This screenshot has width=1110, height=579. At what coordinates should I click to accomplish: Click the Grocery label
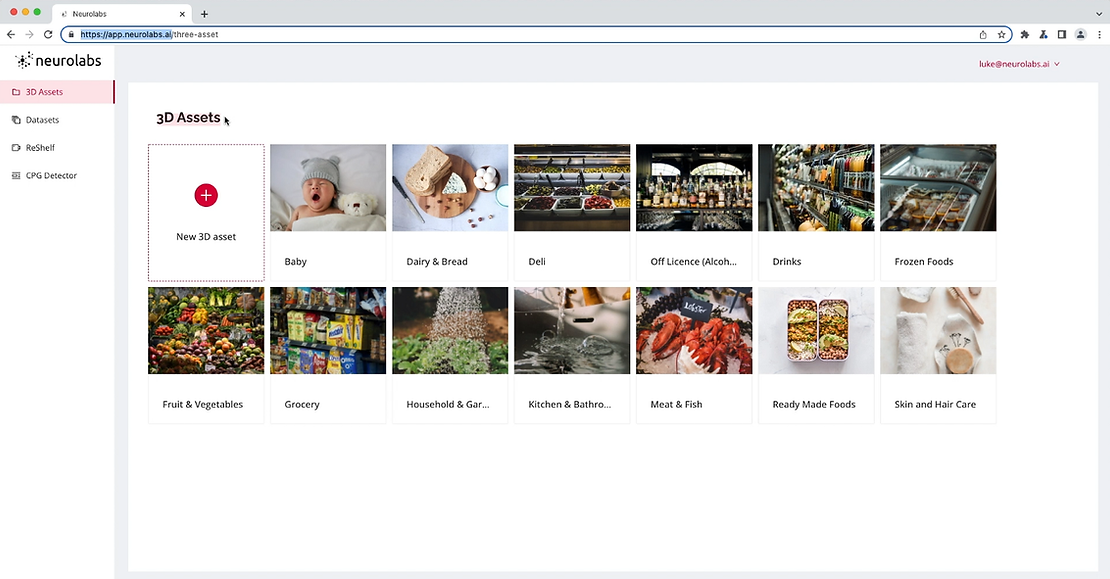(302, 404)
